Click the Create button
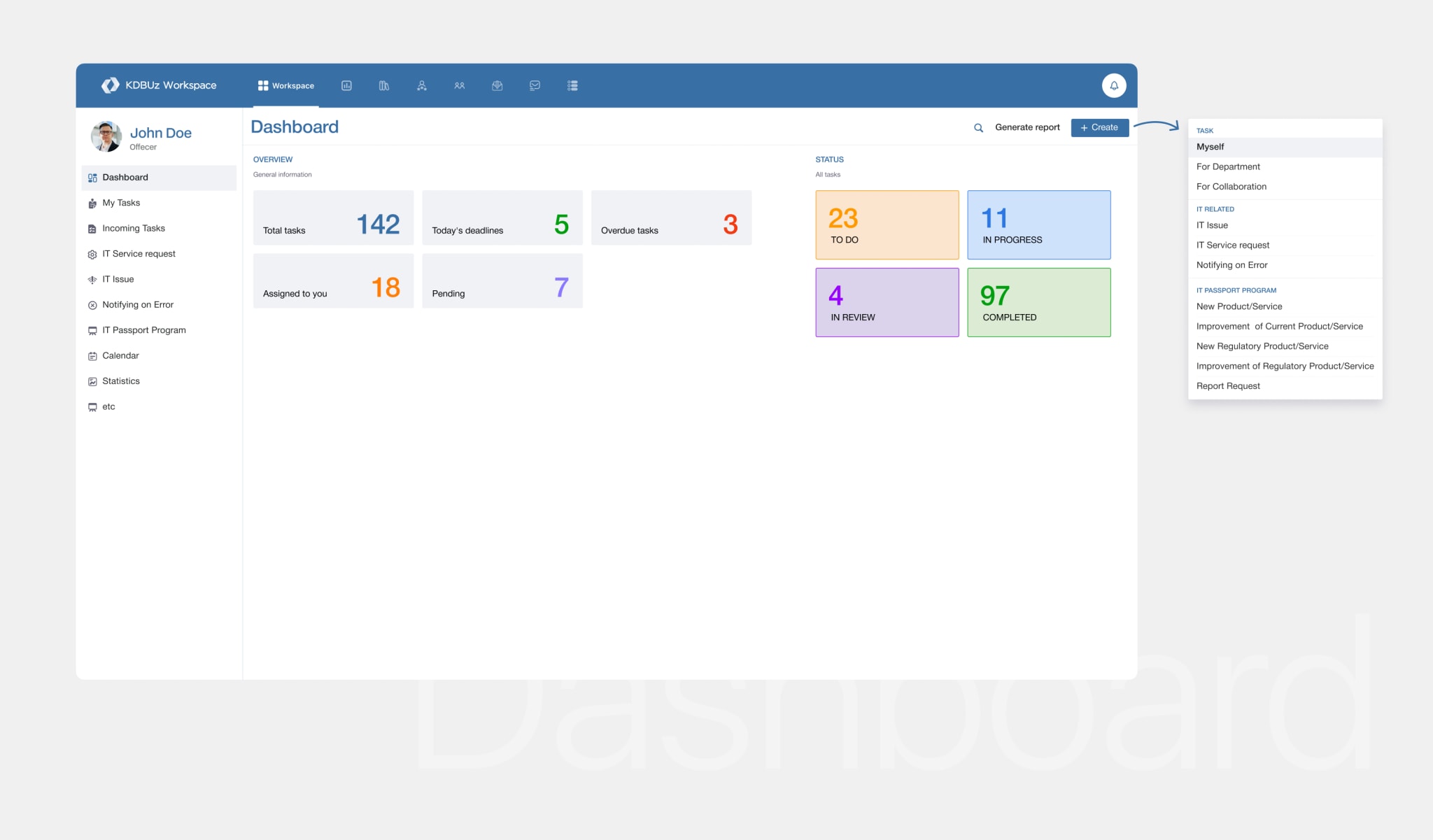Screen dimensions: 1433x840 [1099, 127]
